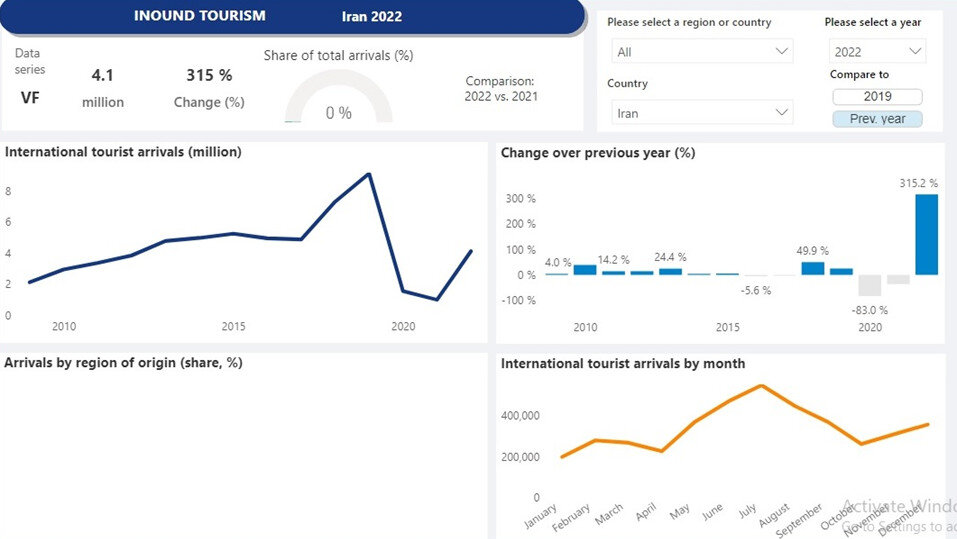Click the July peak on the monthly line
The image size is (957, 539).
coord(762,385)
